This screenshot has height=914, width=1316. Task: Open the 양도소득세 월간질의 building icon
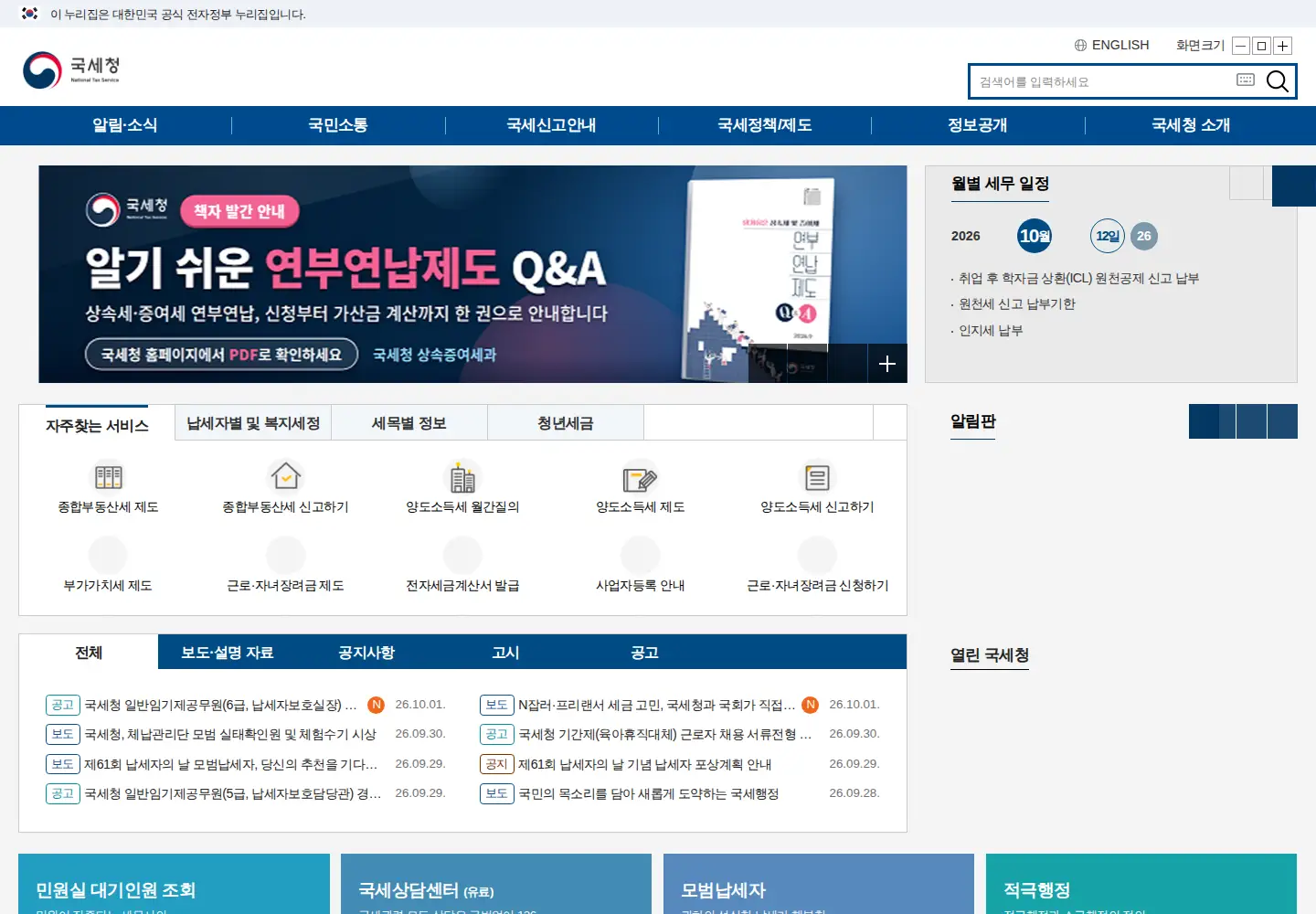coord(462,477)
